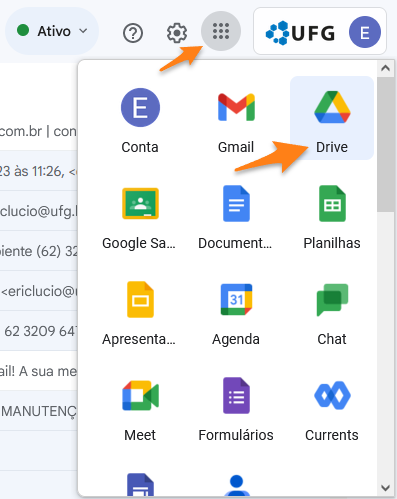The height and width of the screenshot is (499, 397).
Task: Open Gmail settings gear
Action: (177, 33)
